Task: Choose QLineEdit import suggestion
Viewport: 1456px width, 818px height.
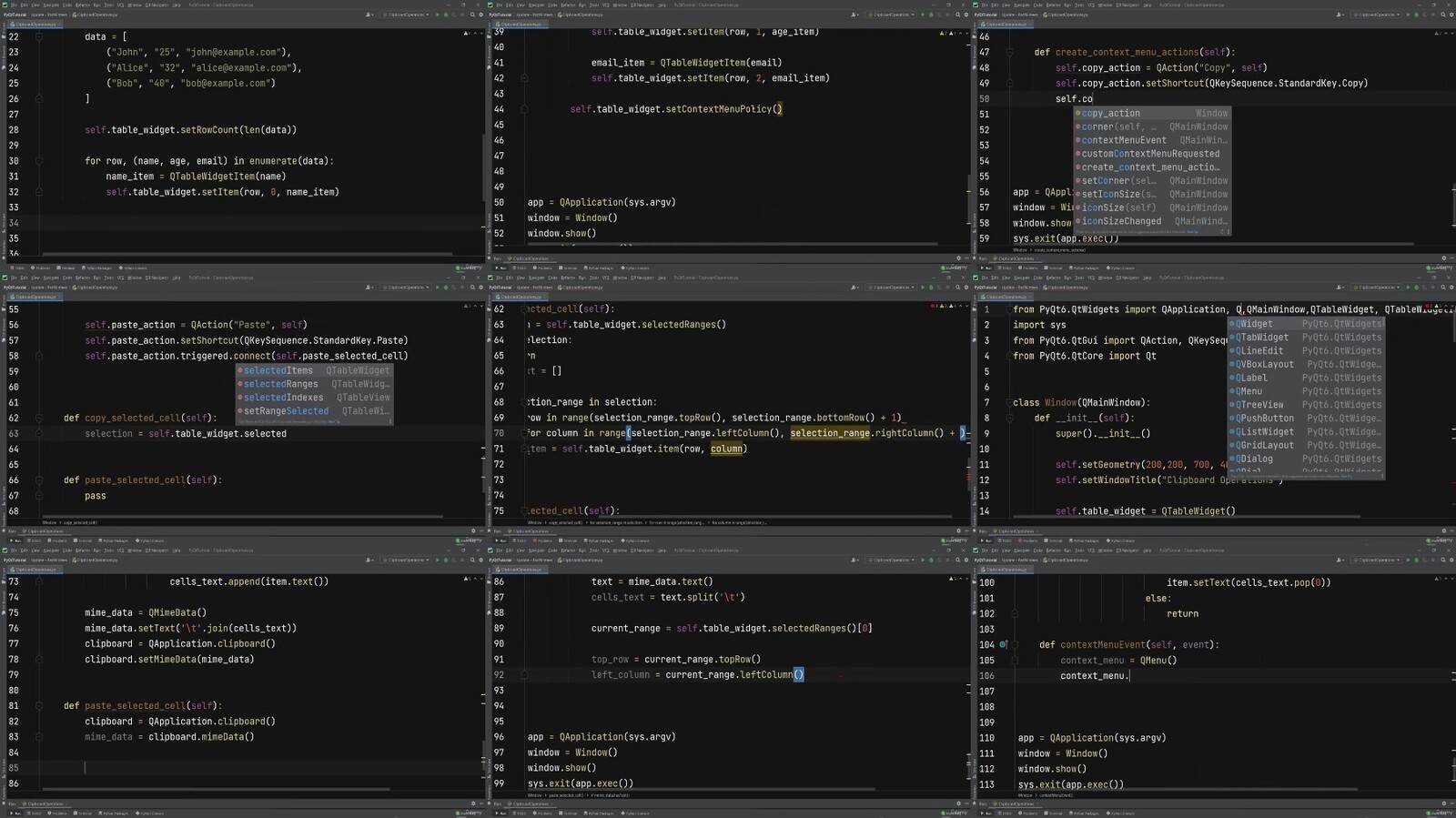Action: pyautogui.click(x=1307, y=351)
